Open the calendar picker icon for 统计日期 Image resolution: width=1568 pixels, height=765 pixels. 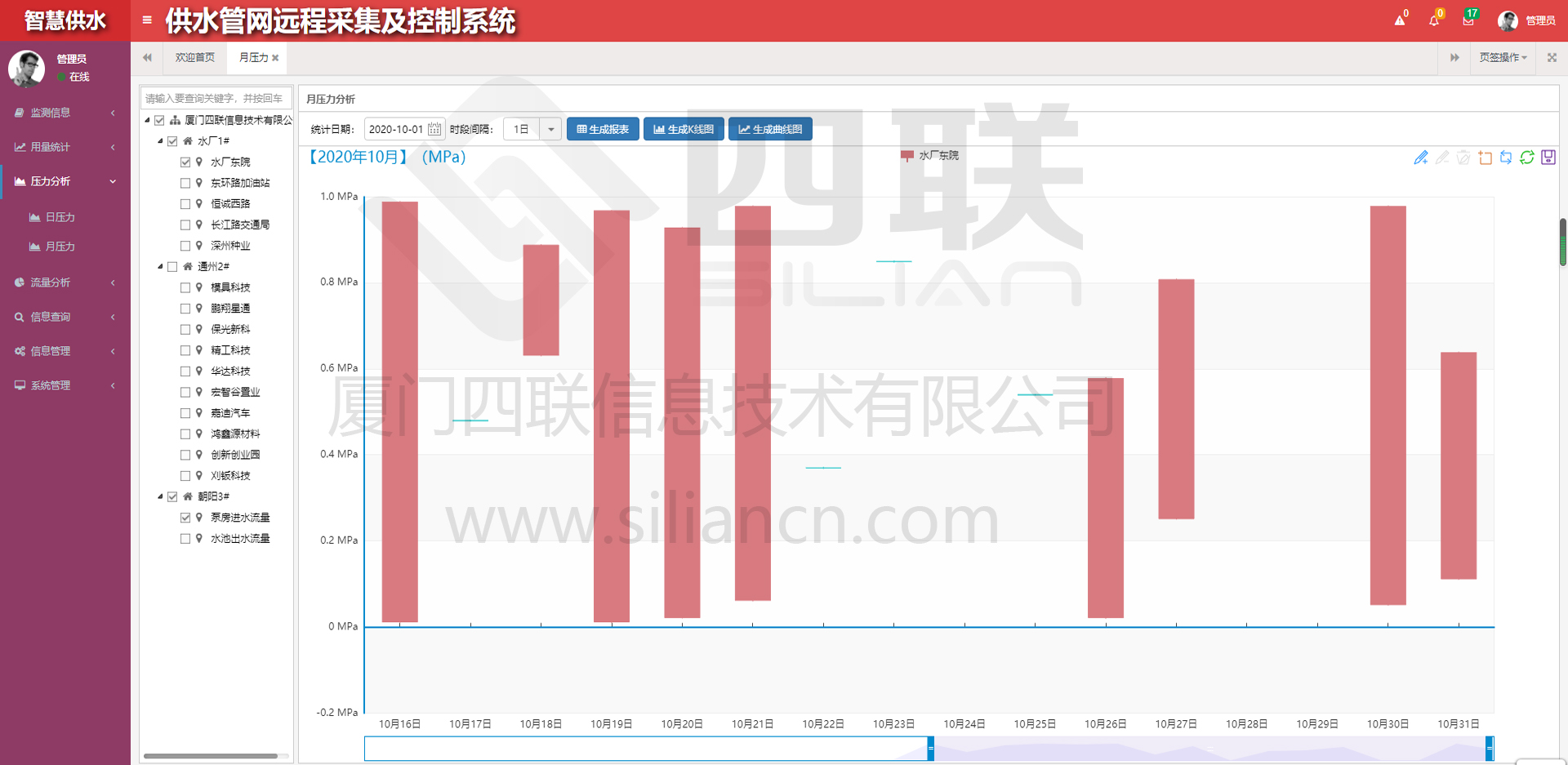[434, 129]
